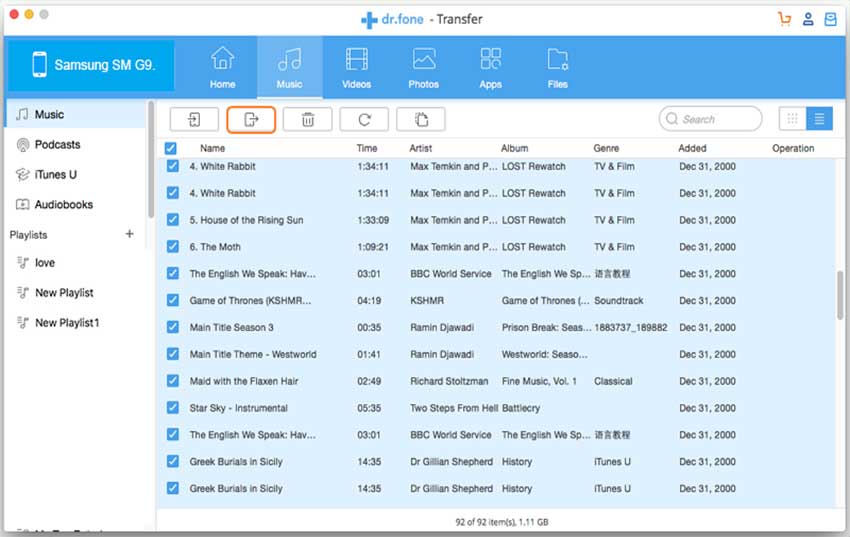This screenshot has height=537, width=850.
Task: Click Classical genre cell
Action: click(613, 381)
